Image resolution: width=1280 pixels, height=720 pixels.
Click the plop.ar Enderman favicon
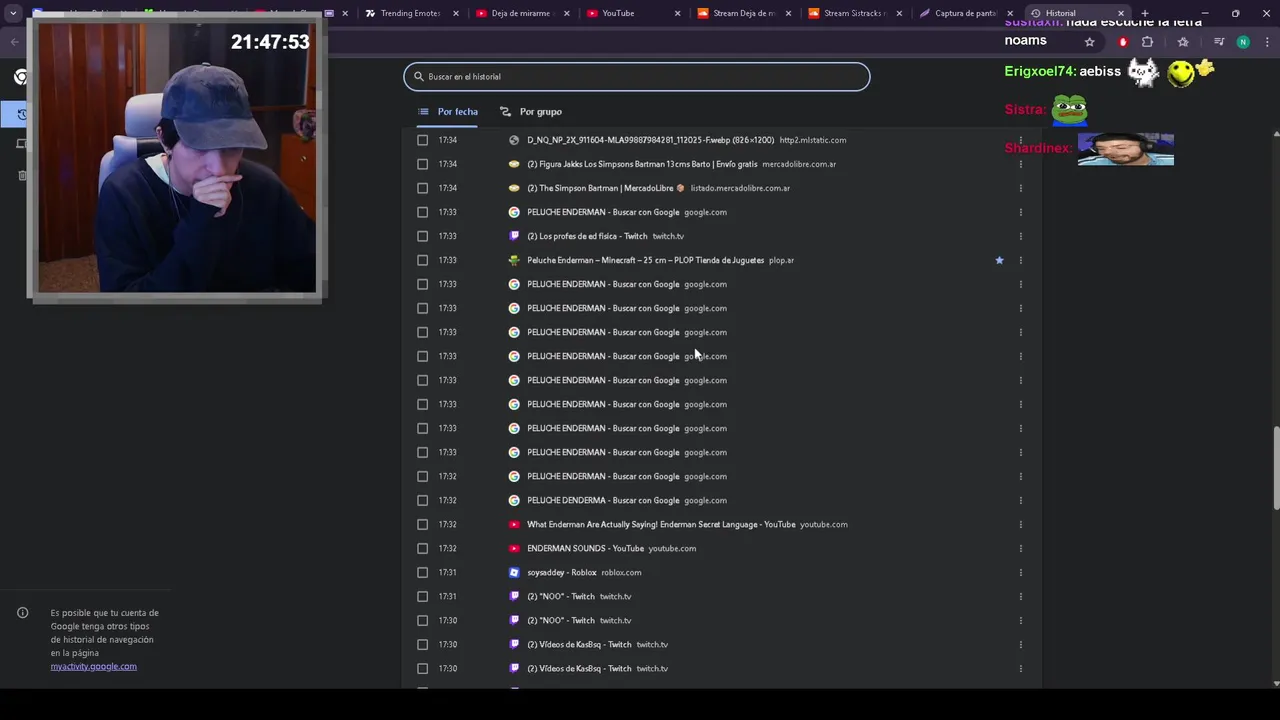(514, 260)
